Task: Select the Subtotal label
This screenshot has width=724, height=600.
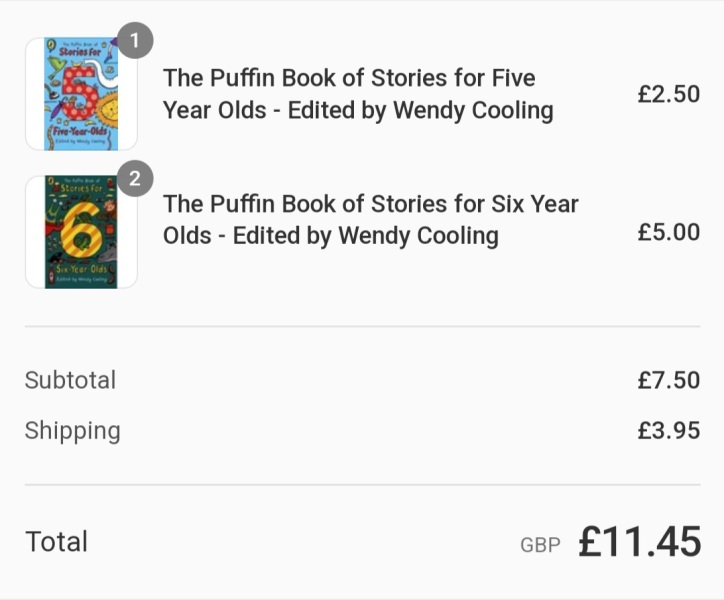Action: point(70,380)
